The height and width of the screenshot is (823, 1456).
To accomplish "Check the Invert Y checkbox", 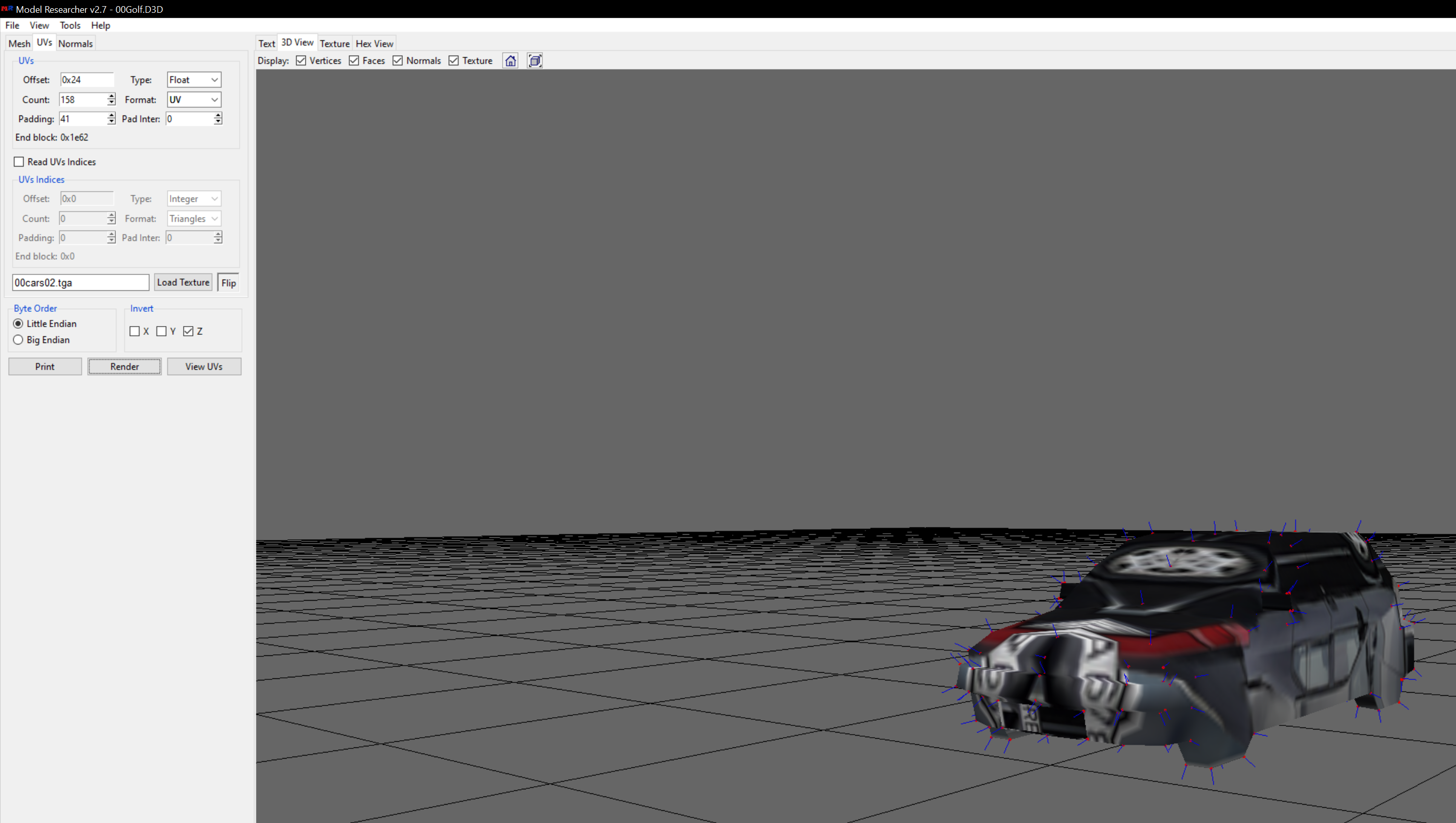I will (x=162, y=331).
